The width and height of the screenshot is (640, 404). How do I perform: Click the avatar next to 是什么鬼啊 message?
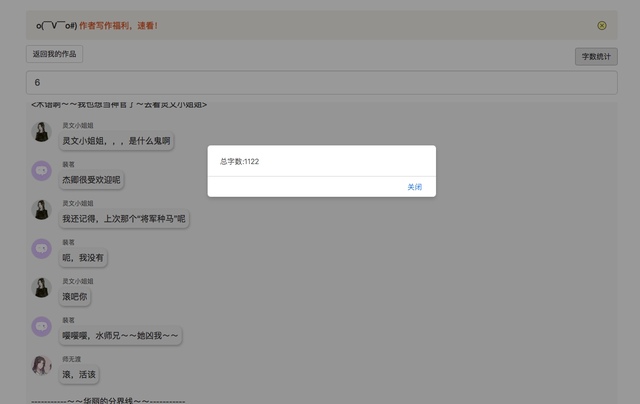click(41, 132)
